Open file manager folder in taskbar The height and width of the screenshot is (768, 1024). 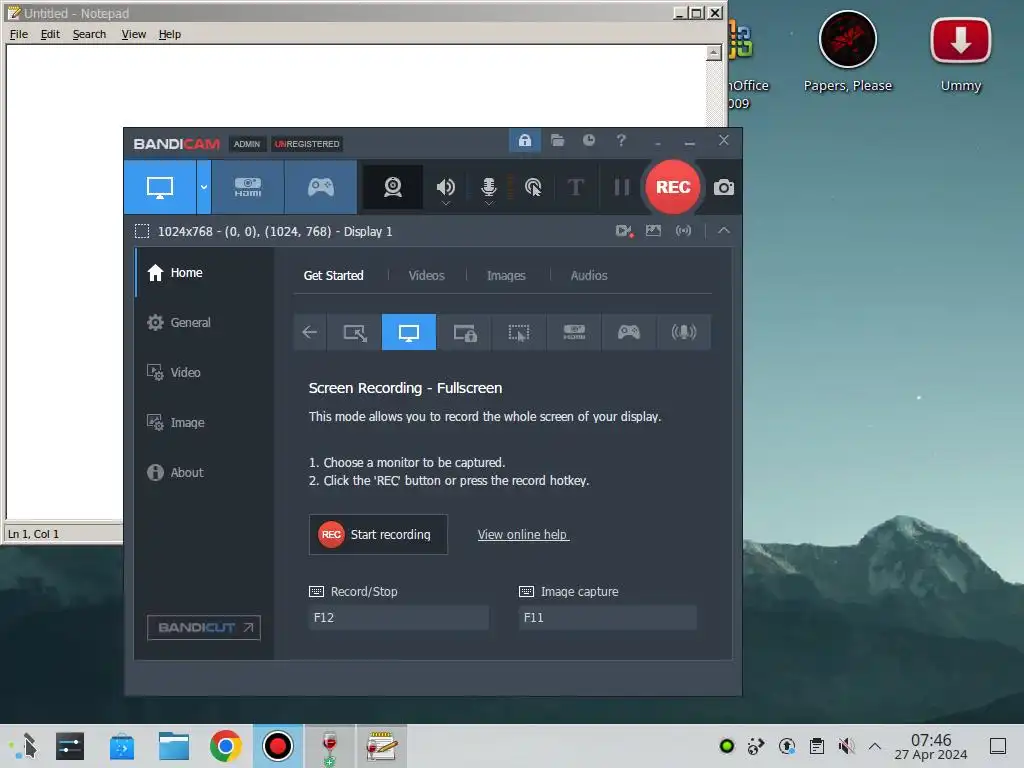point(174,746)
